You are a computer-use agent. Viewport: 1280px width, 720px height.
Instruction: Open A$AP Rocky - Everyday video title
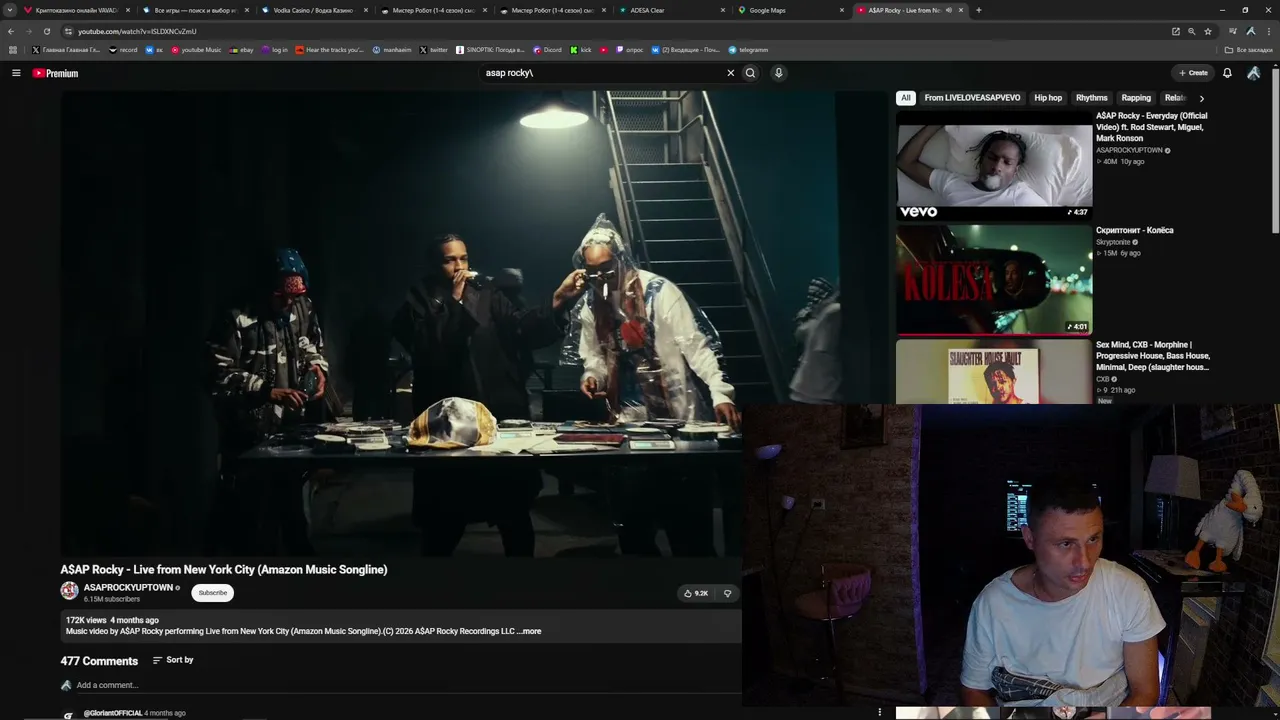pyautogui.click(x=1152, y=127)
